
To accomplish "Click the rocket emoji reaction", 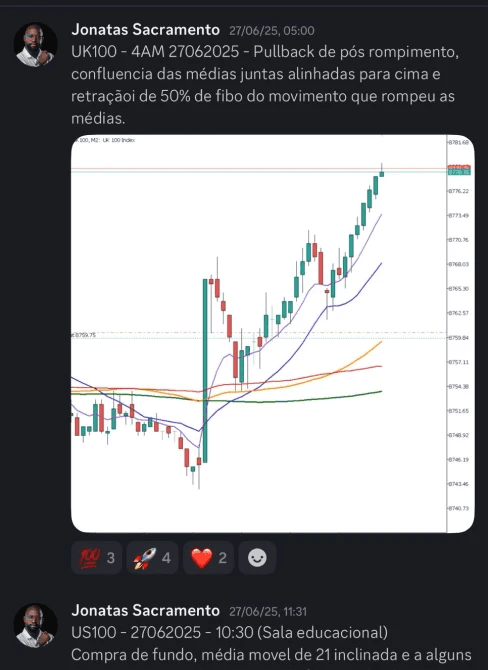I will click(152, 558).
